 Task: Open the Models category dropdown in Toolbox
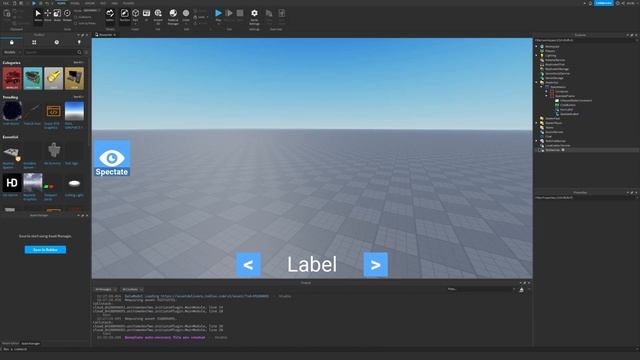pos(12,52)
